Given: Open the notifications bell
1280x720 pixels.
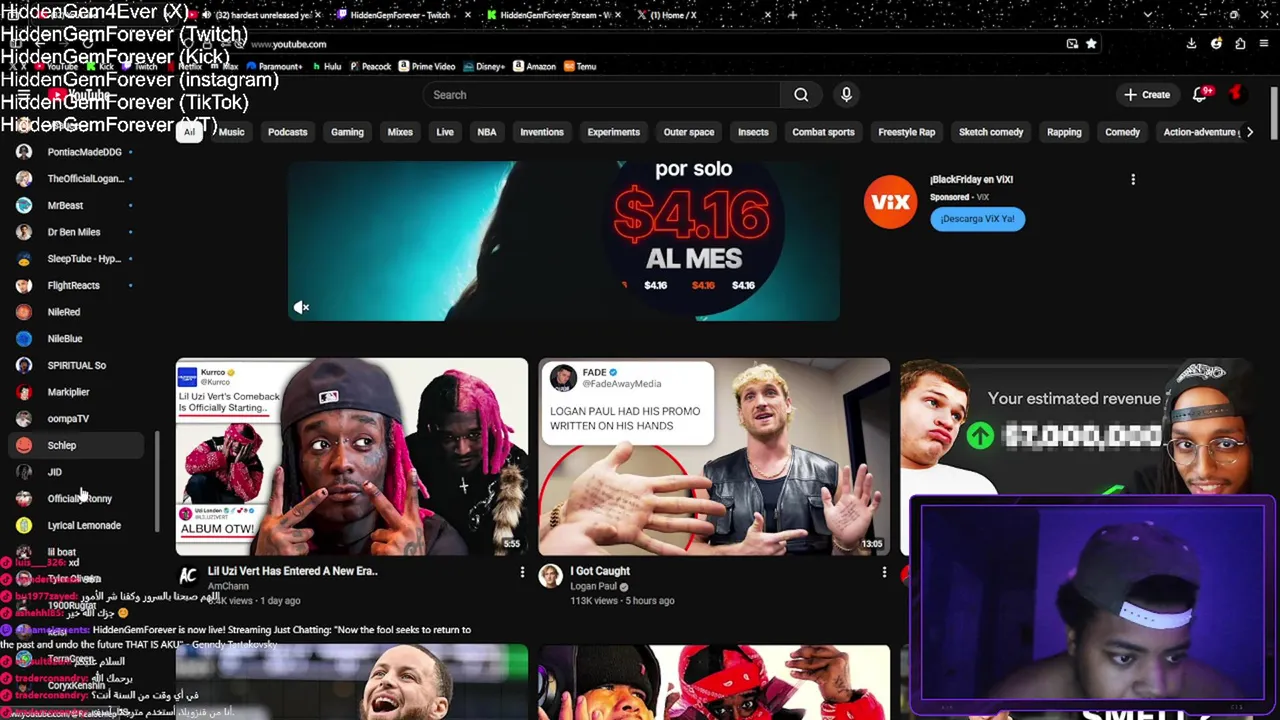Looking at the screenshot, I should coord(1200,94).
